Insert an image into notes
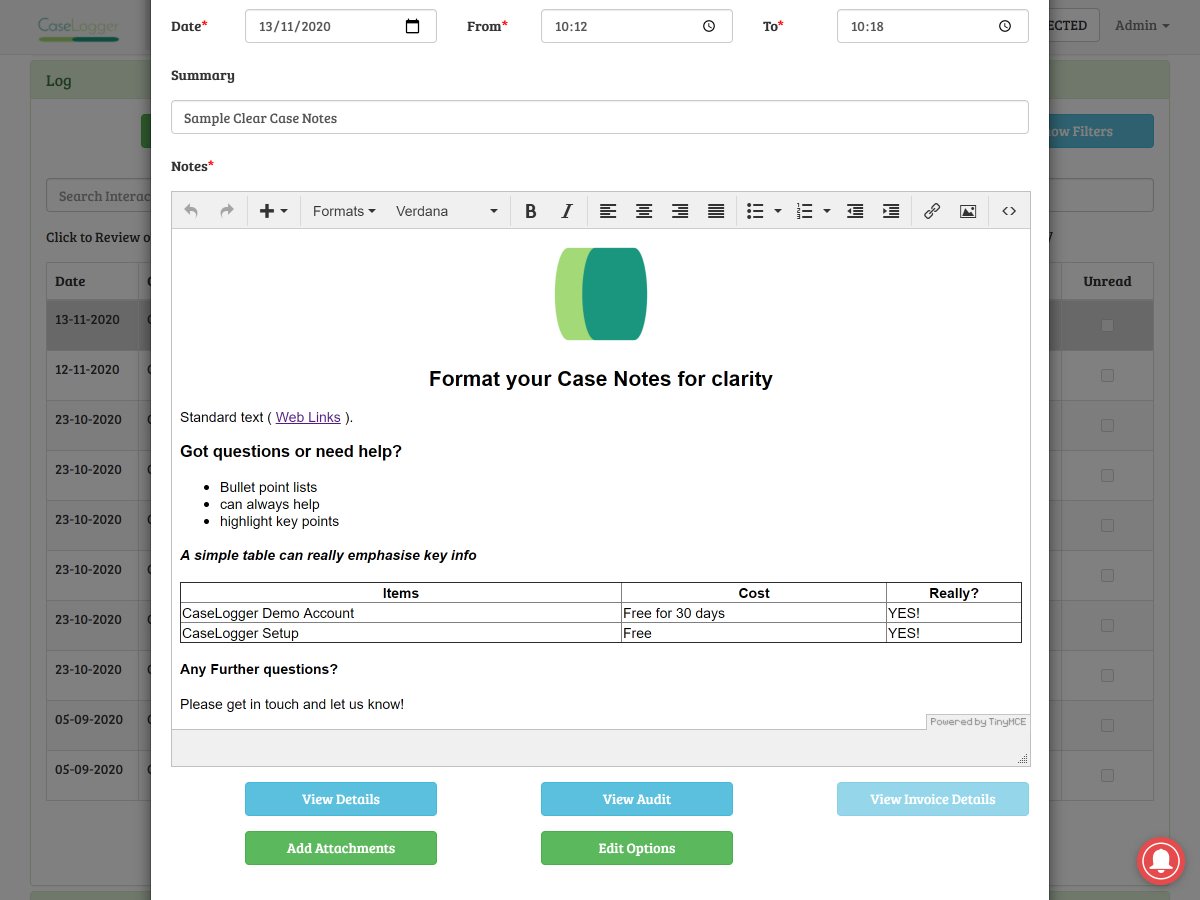1200x900 pixels. point(968,211)
